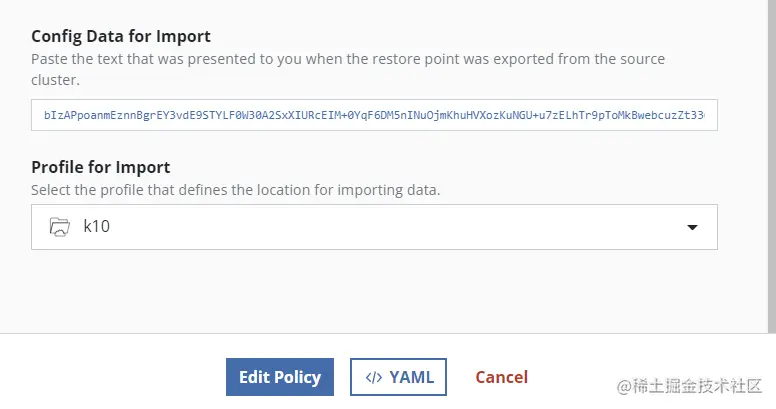The height and width of the screenshot is (409, 776).
Task: Click the Juejin watermark logo icon
Action: [x=625, y=384]
